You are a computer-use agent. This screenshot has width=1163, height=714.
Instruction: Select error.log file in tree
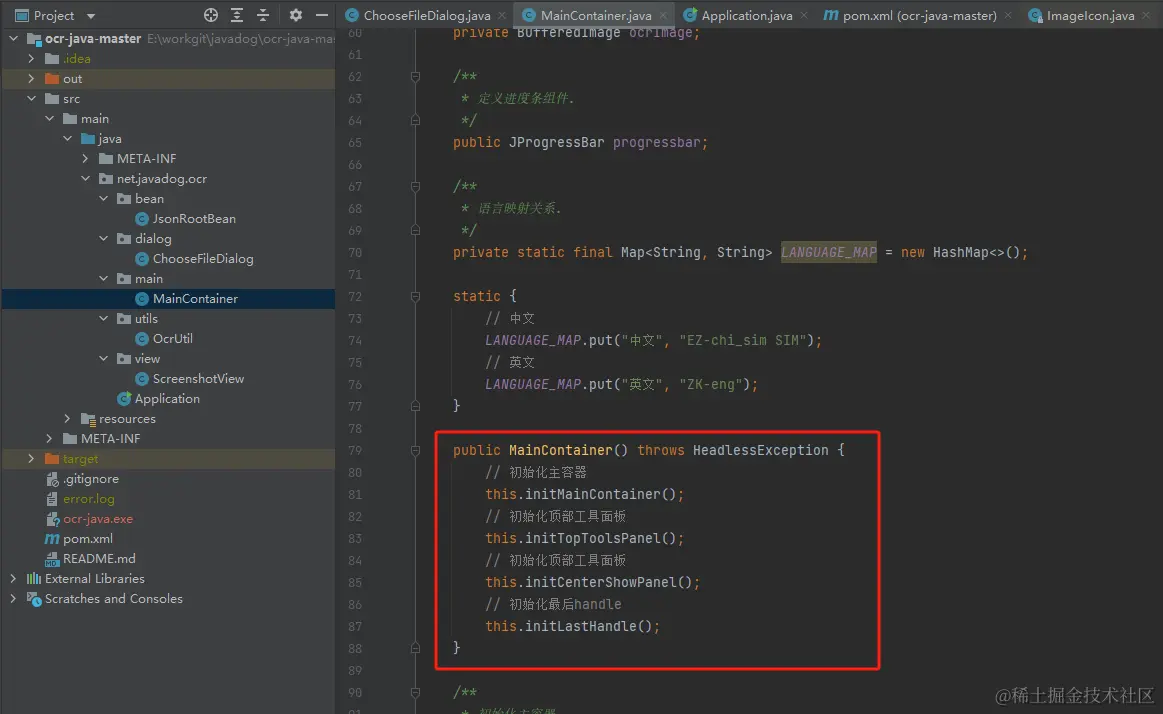[x=88, y=499]
